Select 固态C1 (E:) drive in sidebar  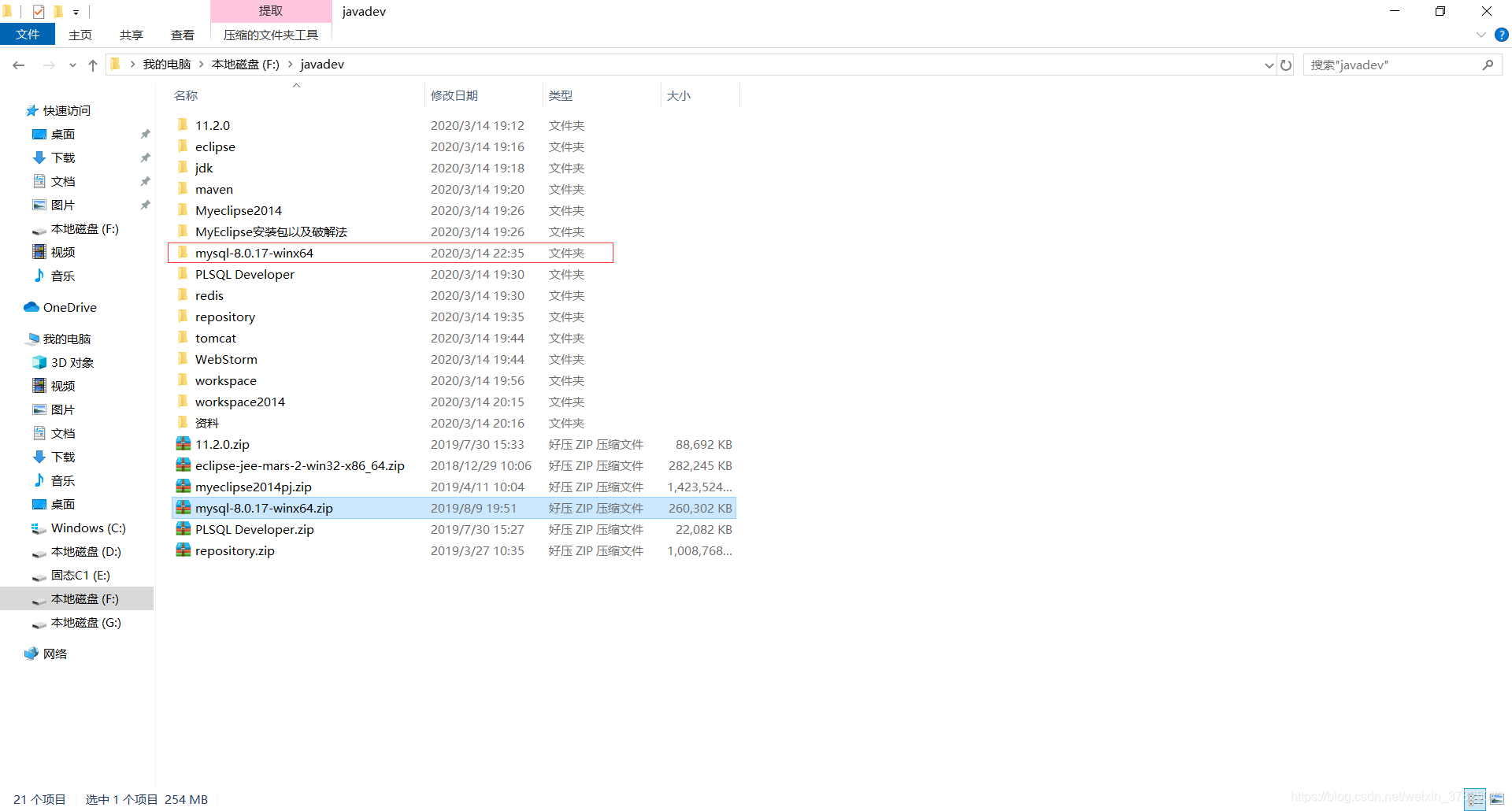click(80, 575)
